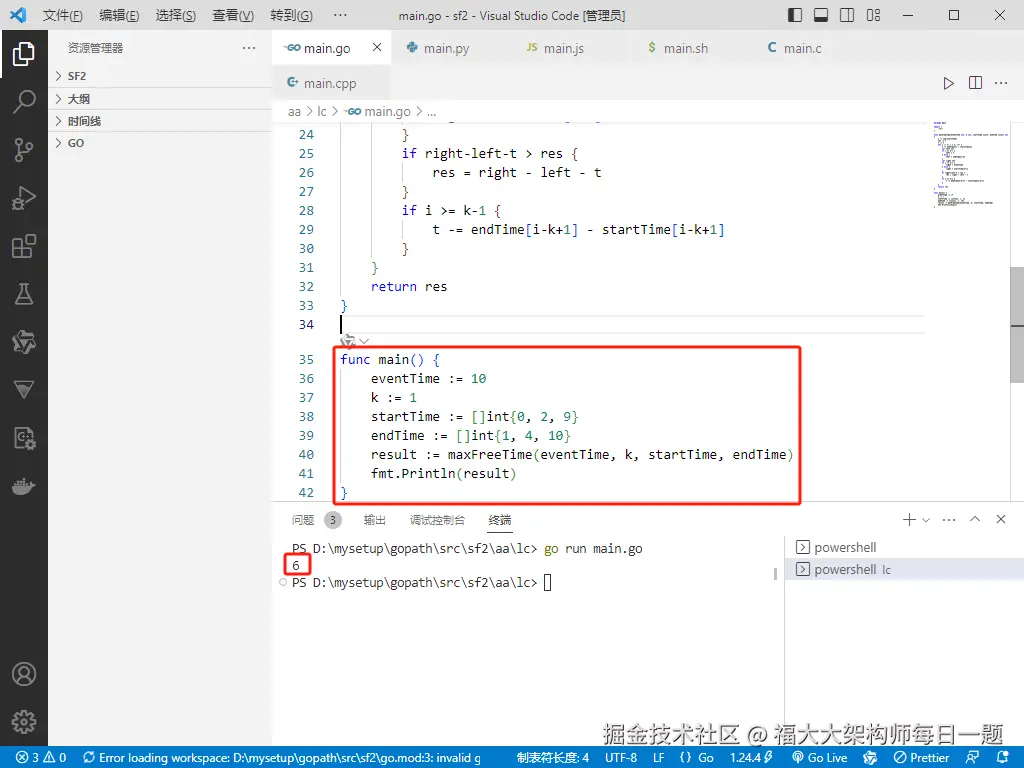Image resolution: width=1024 pixels, height=768 pixels.
Task: Create new terminal with plus icon
Action: pos(908,519)
